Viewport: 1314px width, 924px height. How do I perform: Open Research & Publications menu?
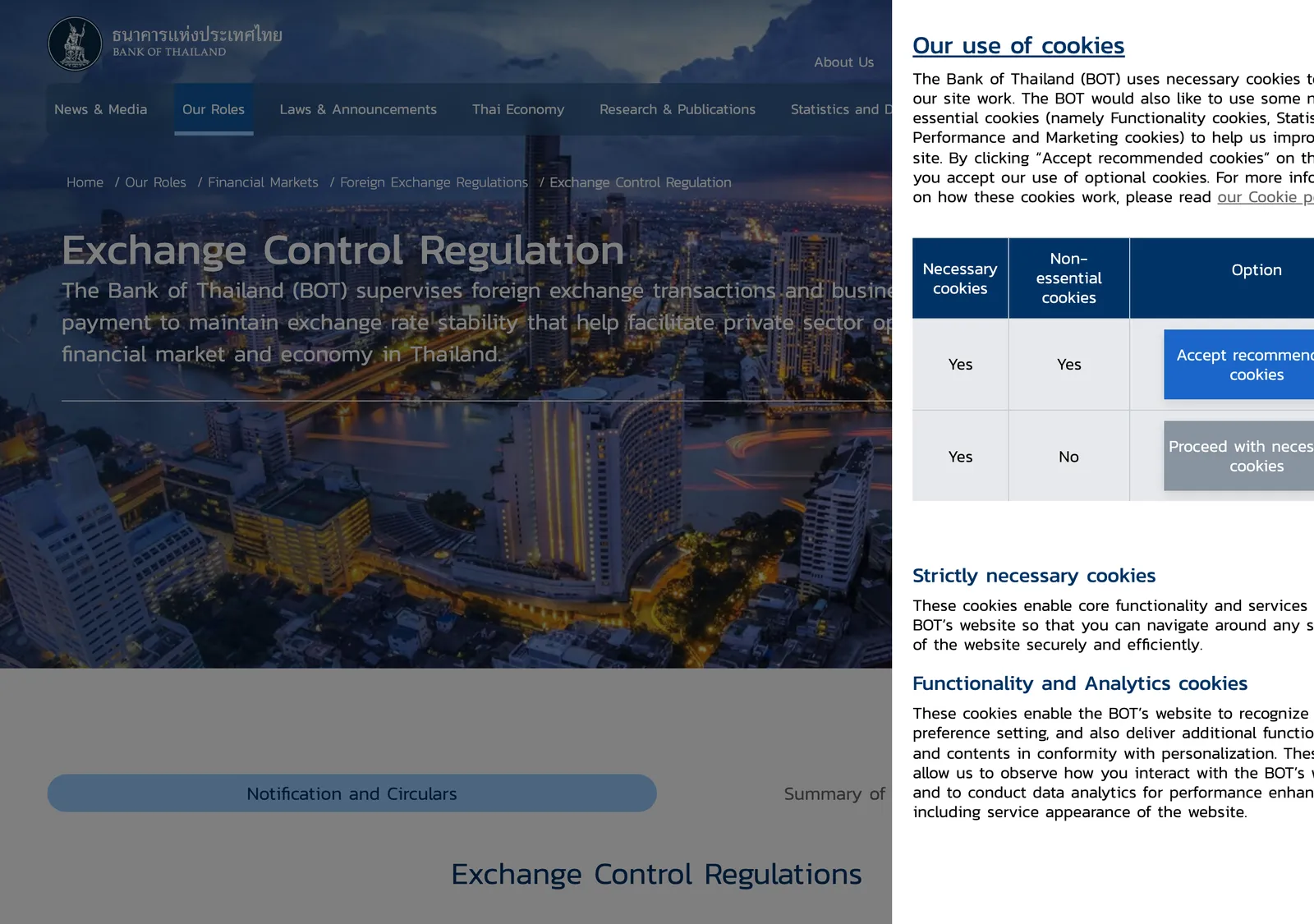click(678, 109)
